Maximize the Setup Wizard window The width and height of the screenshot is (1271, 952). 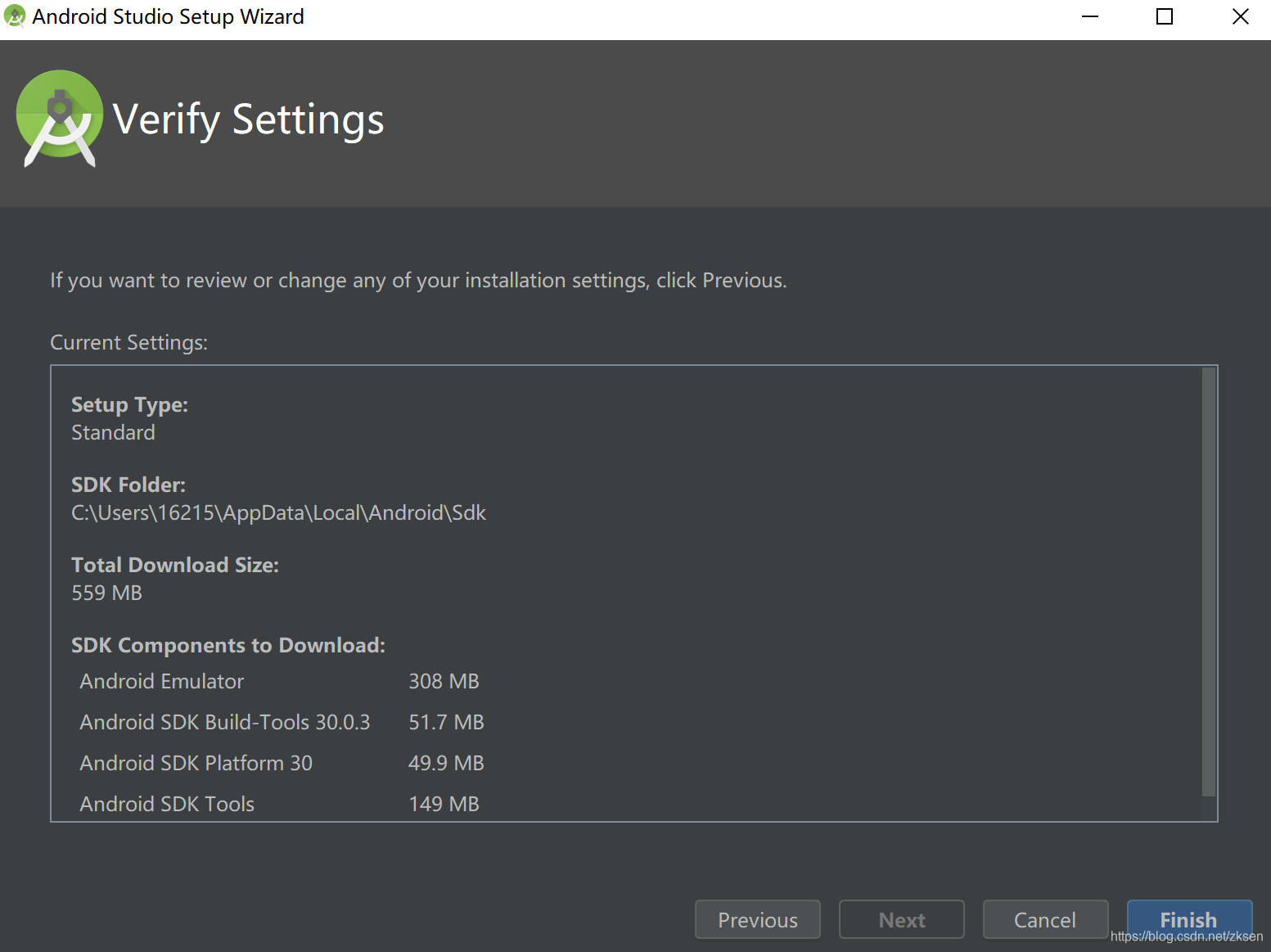pyautogui.click(x=1165, y=16)
